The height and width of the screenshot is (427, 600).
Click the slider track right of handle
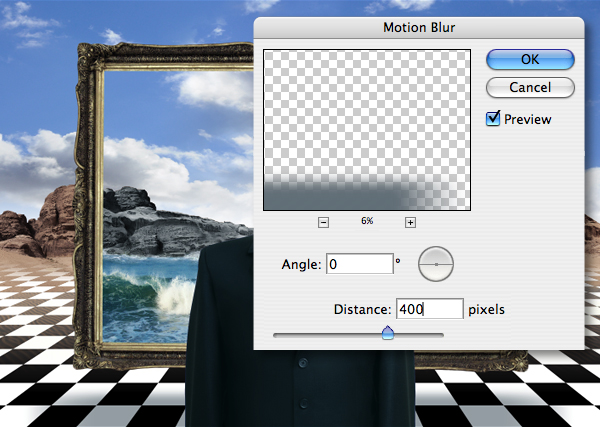419,335
